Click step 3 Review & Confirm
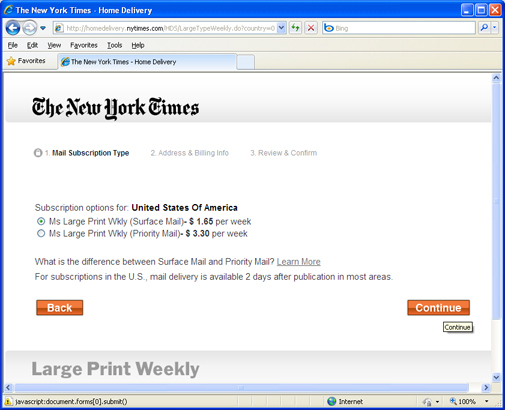 coord(284,153)
